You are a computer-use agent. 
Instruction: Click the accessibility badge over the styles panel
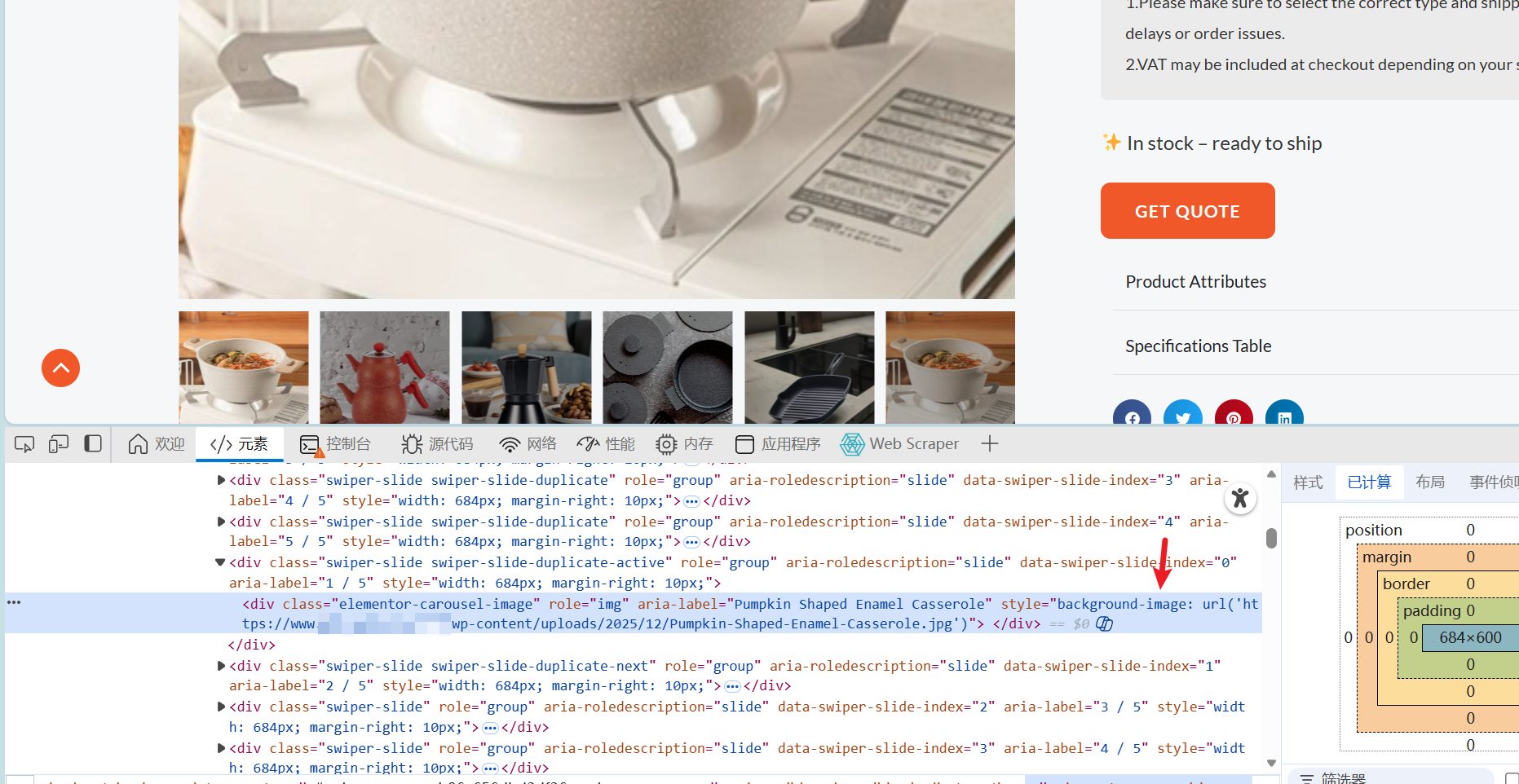[1240, 498]
